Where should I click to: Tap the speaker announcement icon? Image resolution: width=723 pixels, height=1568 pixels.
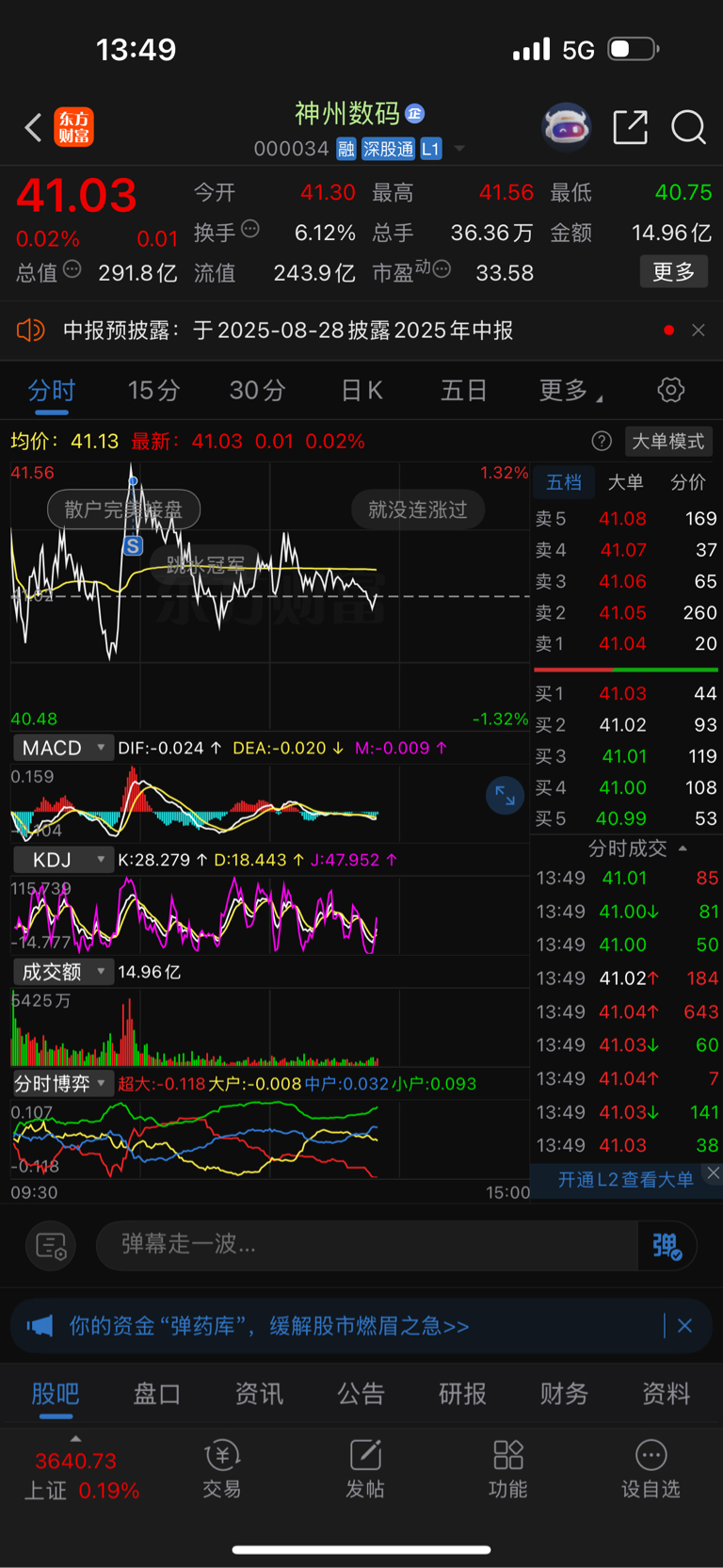(31, 330)
